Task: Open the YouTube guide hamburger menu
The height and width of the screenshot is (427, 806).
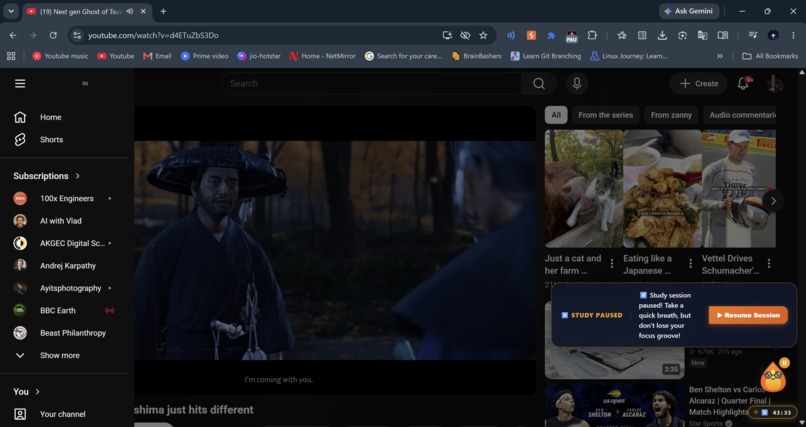Action: pos(20,83)
